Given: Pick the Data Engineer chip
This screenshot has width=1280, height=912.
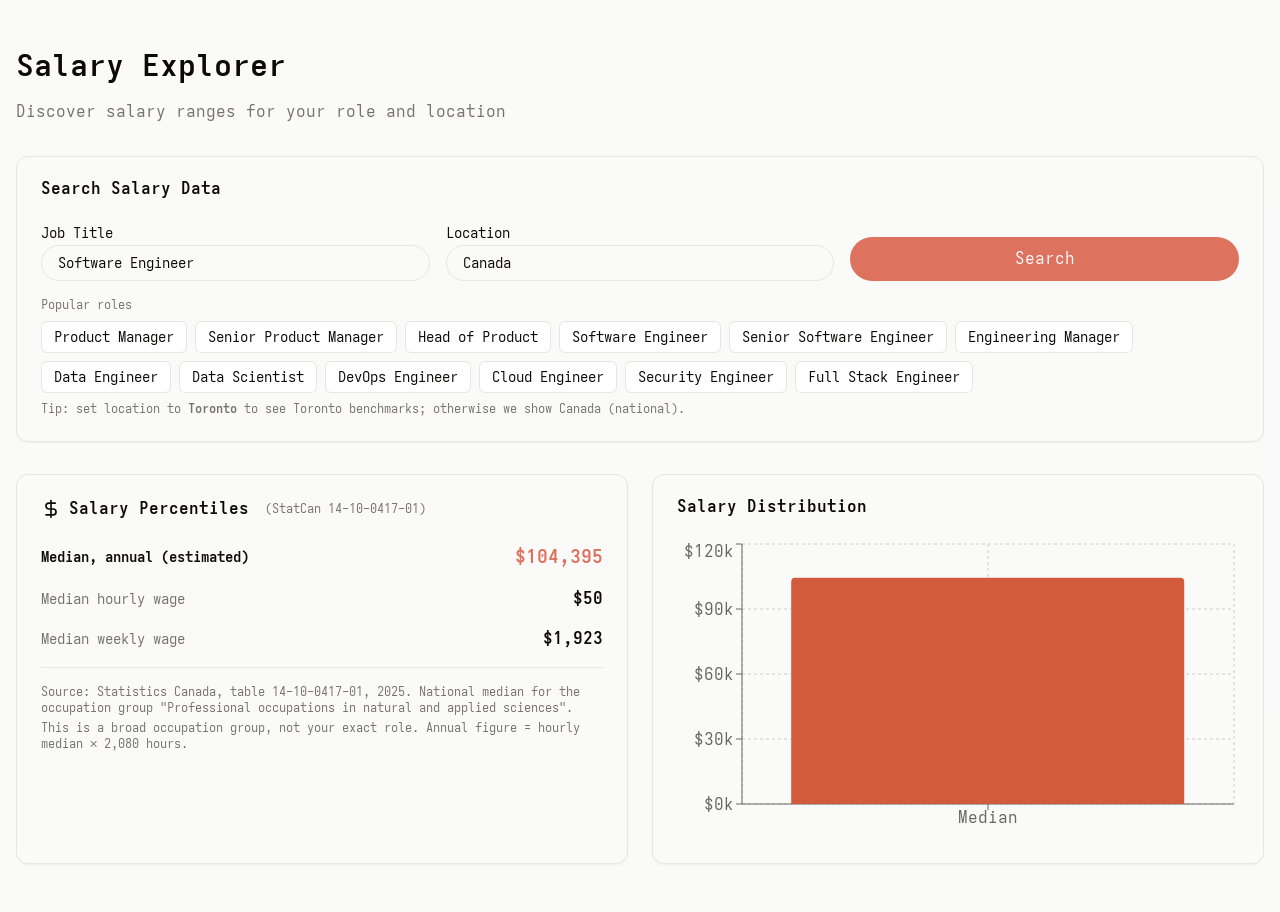Looking at the screenshot, I should (x=106, y=377).
